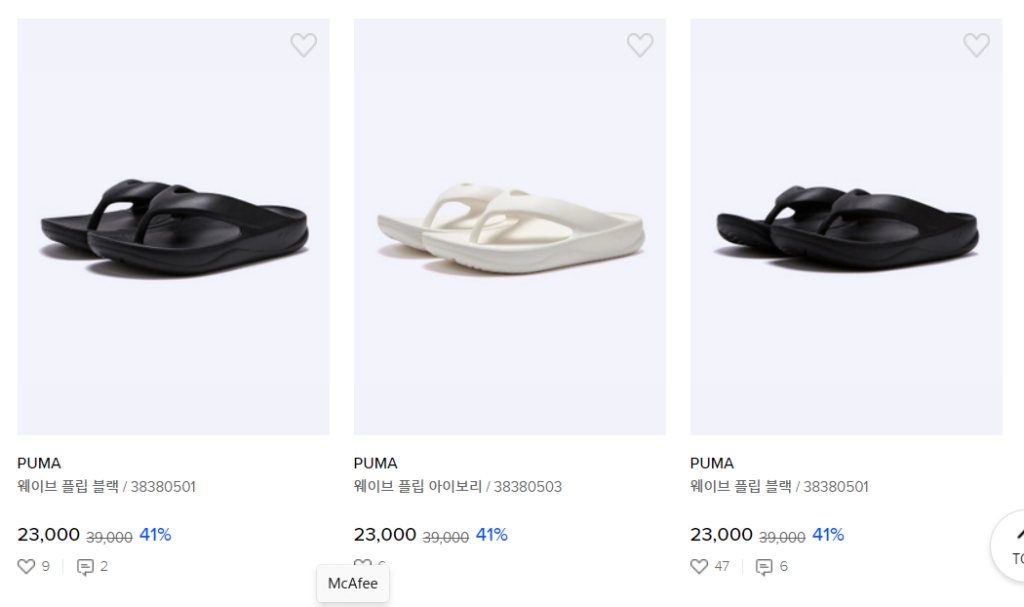Open reviews icon showing 2 comments
Image resolution: width=1024 pixels, height=607 pixels.
86,567
